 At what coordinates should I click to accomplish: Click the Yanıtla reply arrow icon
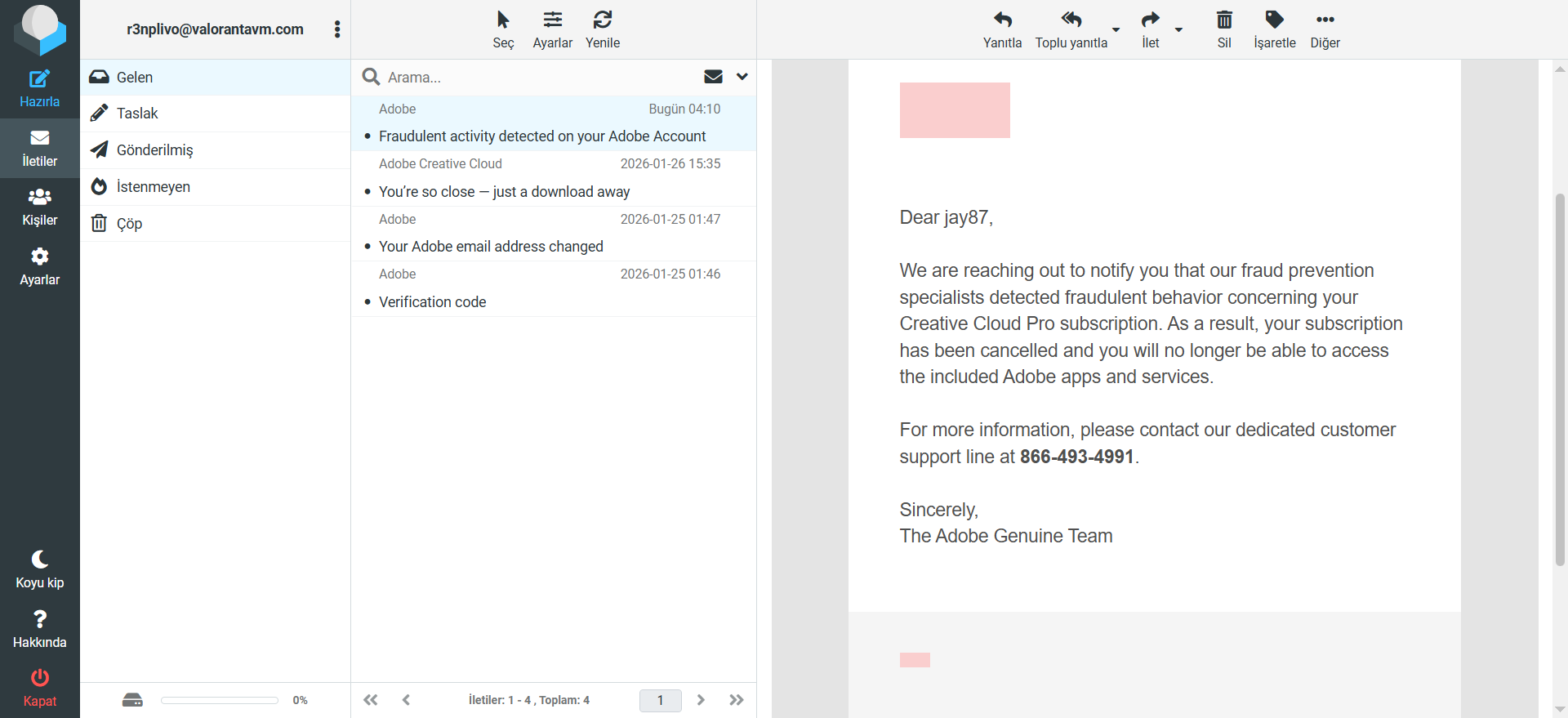tap(1003, 20)
